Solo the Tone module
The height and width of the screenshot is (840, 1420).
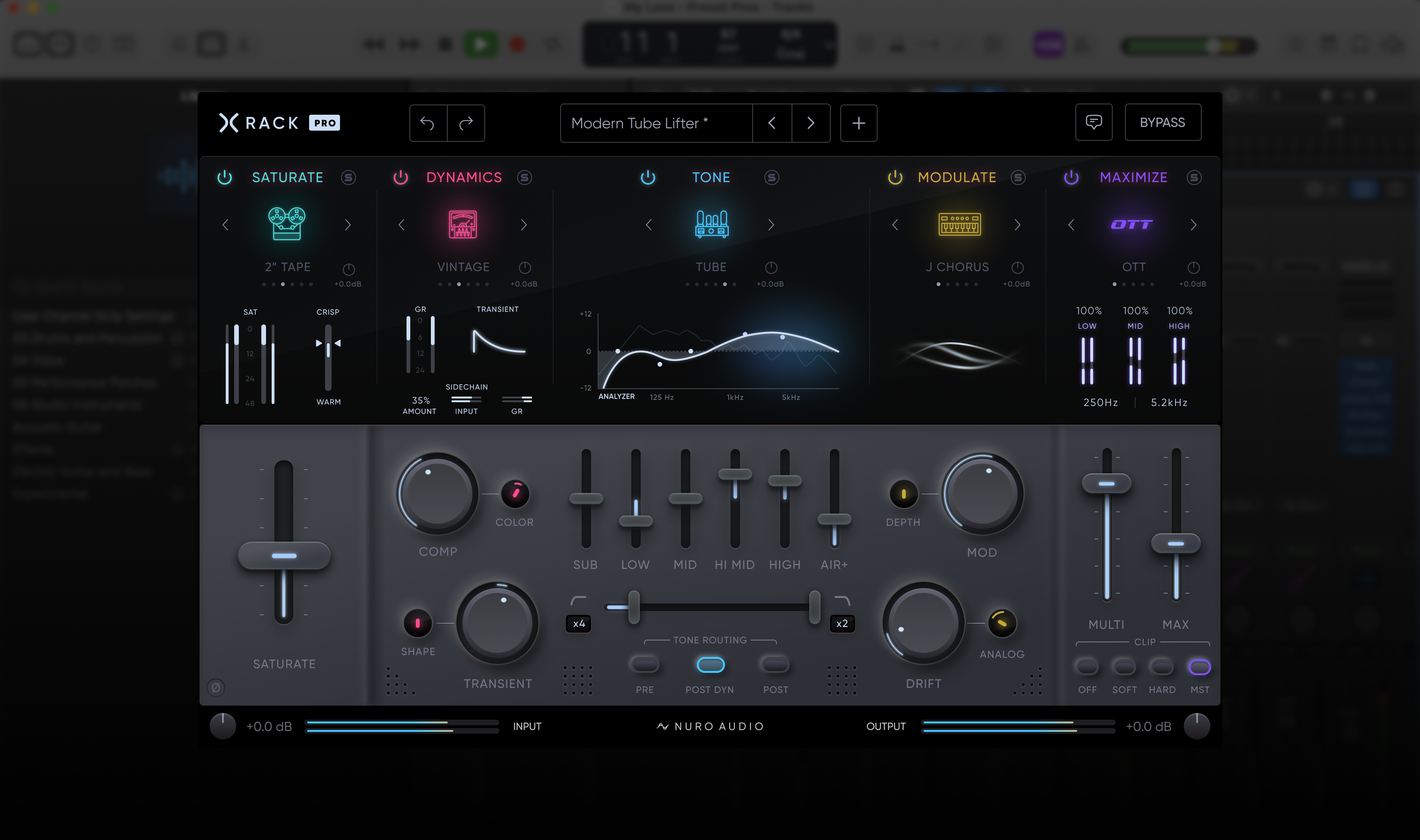click(771, 177)
